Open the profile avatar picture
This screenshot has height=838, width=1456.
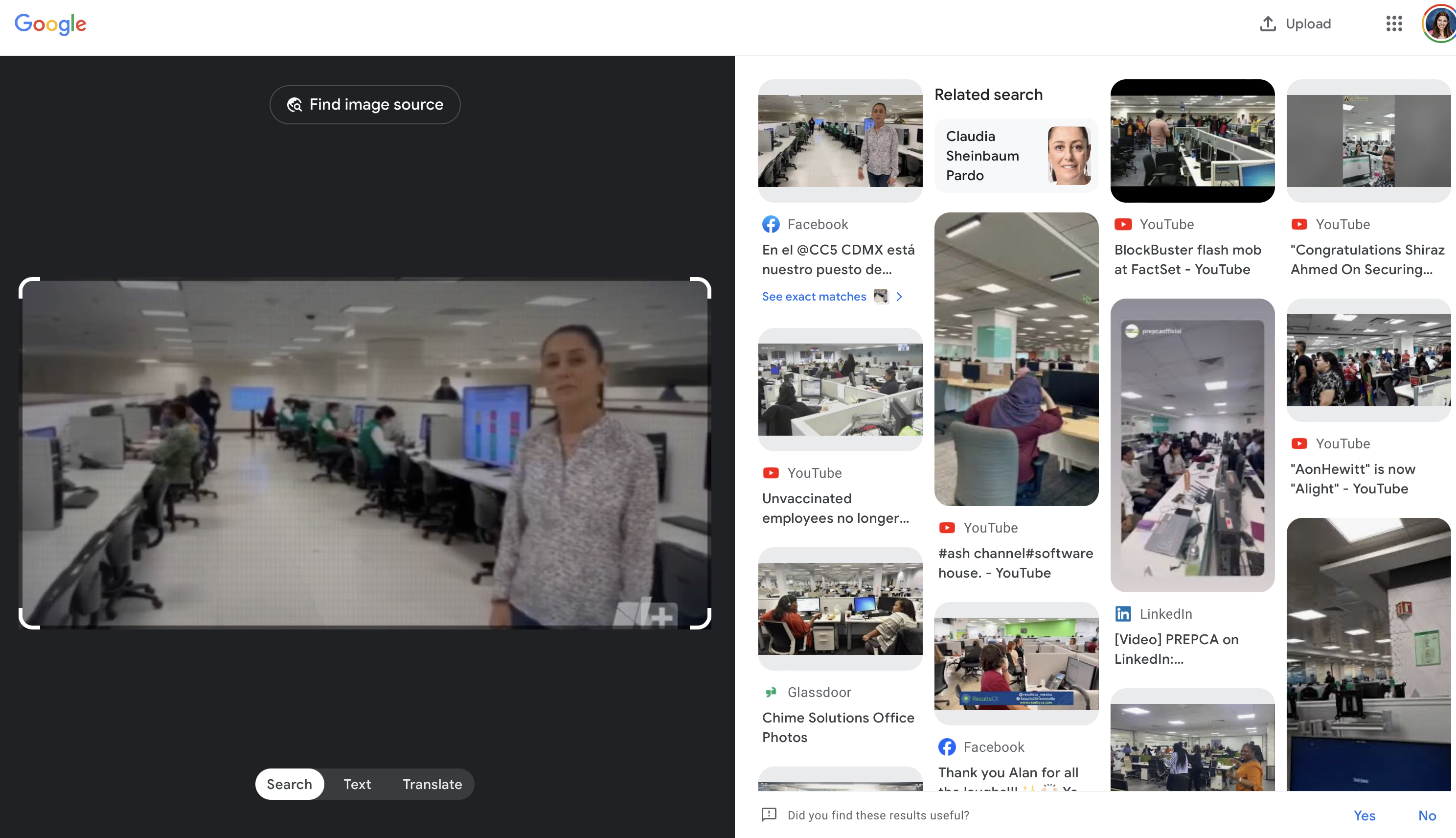coord(1440,23)
